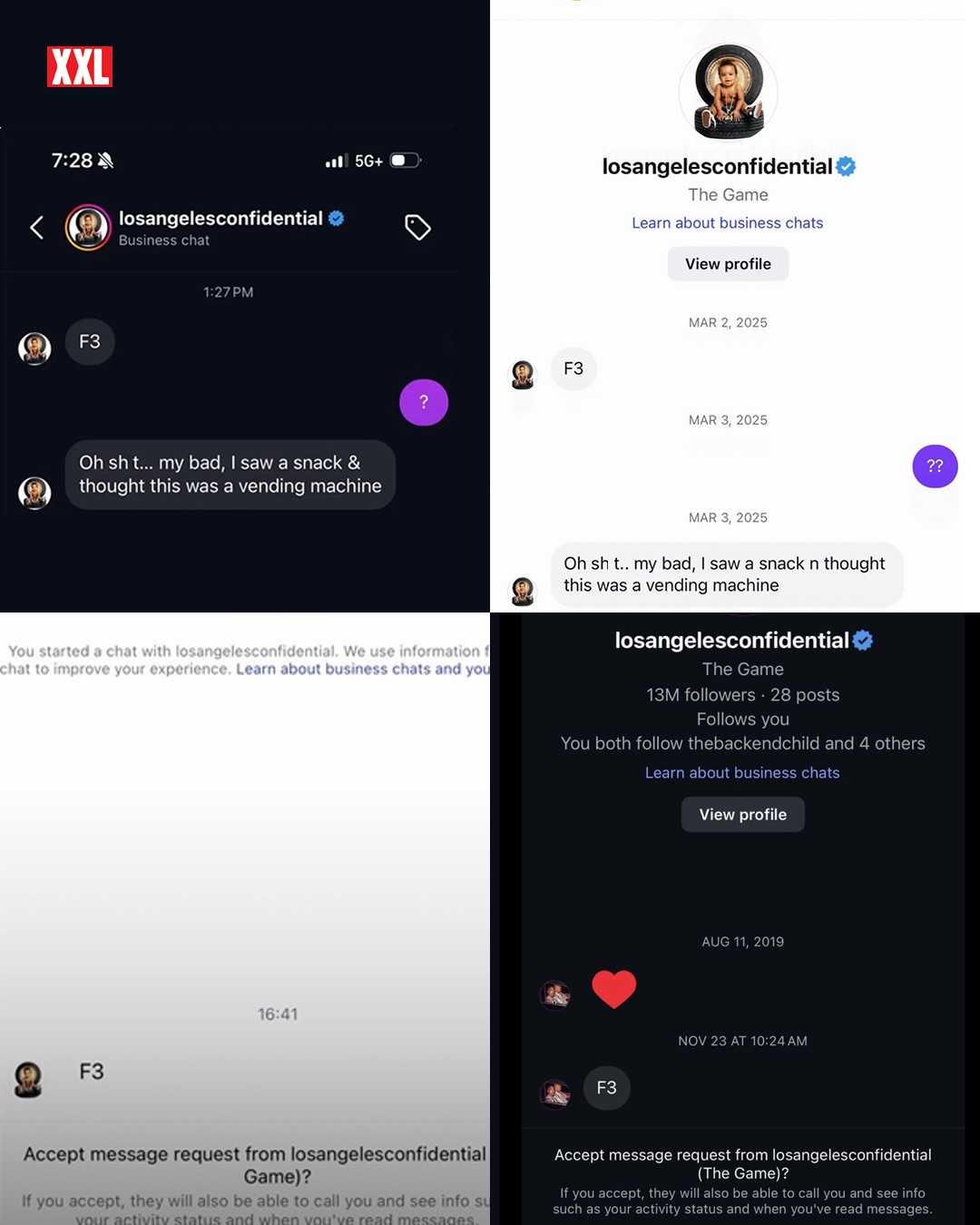980x1225 pixels.
Task: Tap the F3 bubble under NOV 23 timestamp
Action: tap(606, 1088)
